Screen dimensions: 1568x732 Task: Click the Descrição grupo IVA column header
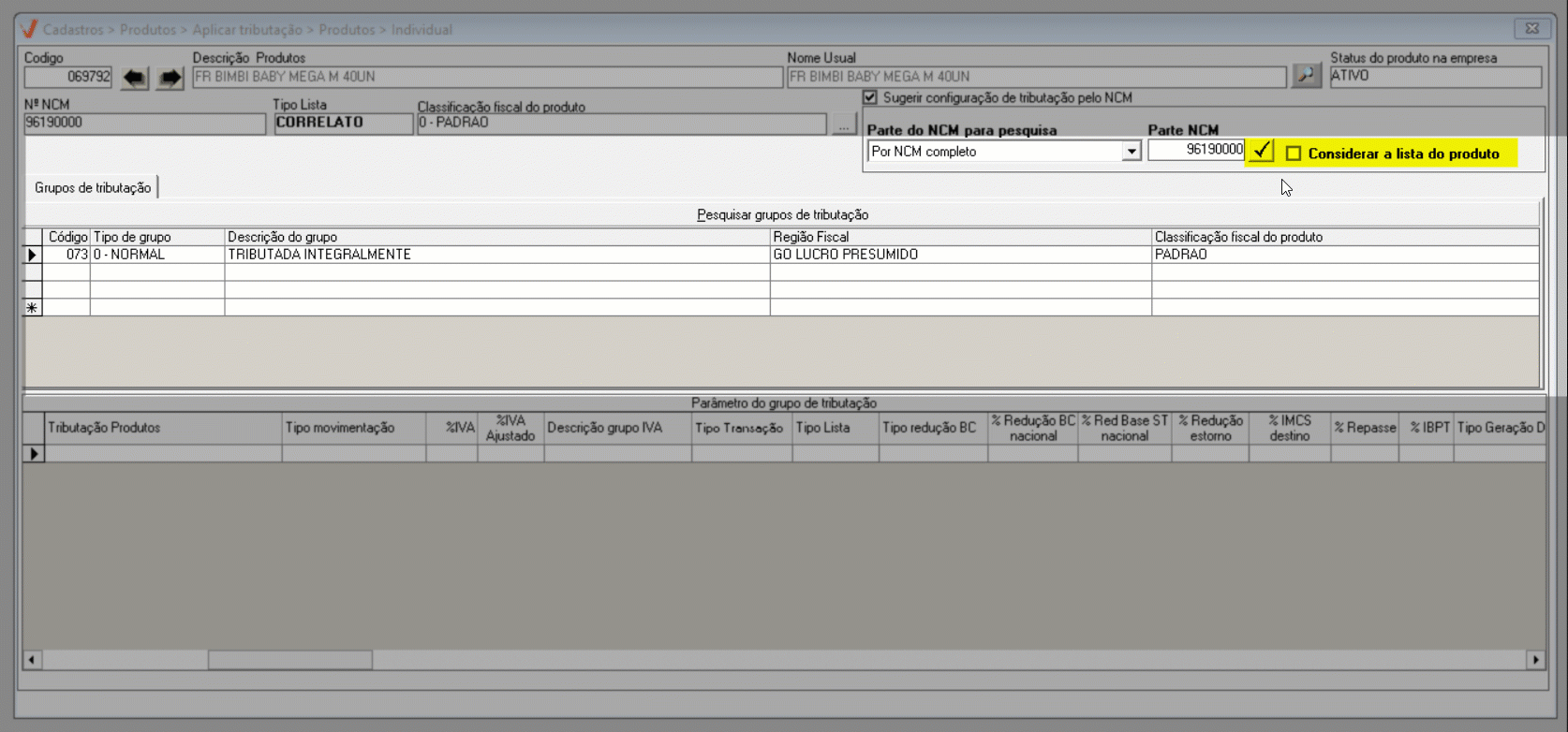(x=618, y=429)
